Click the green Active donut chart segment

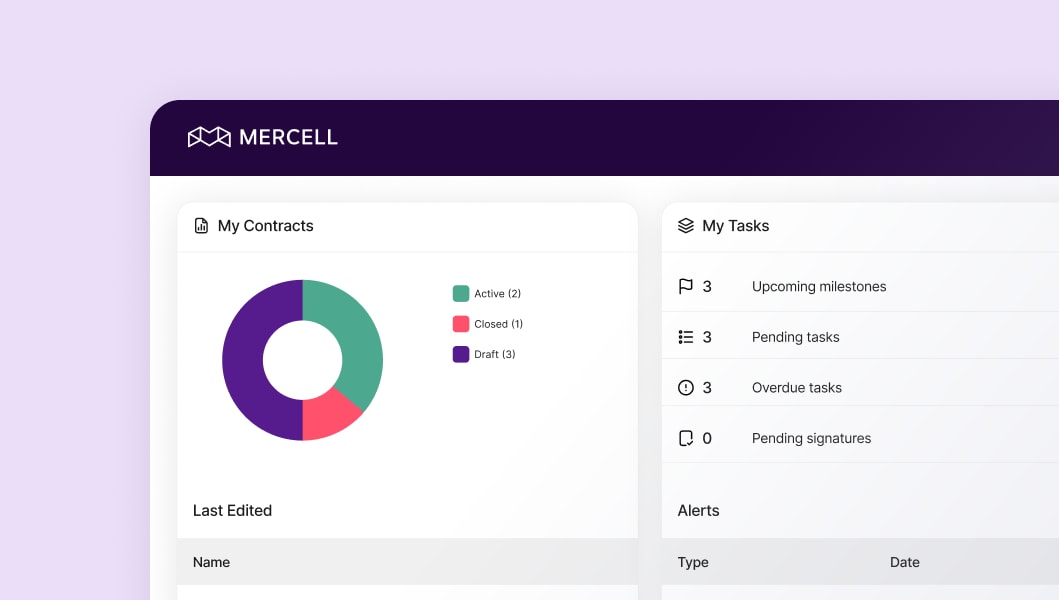coord(356,339)
